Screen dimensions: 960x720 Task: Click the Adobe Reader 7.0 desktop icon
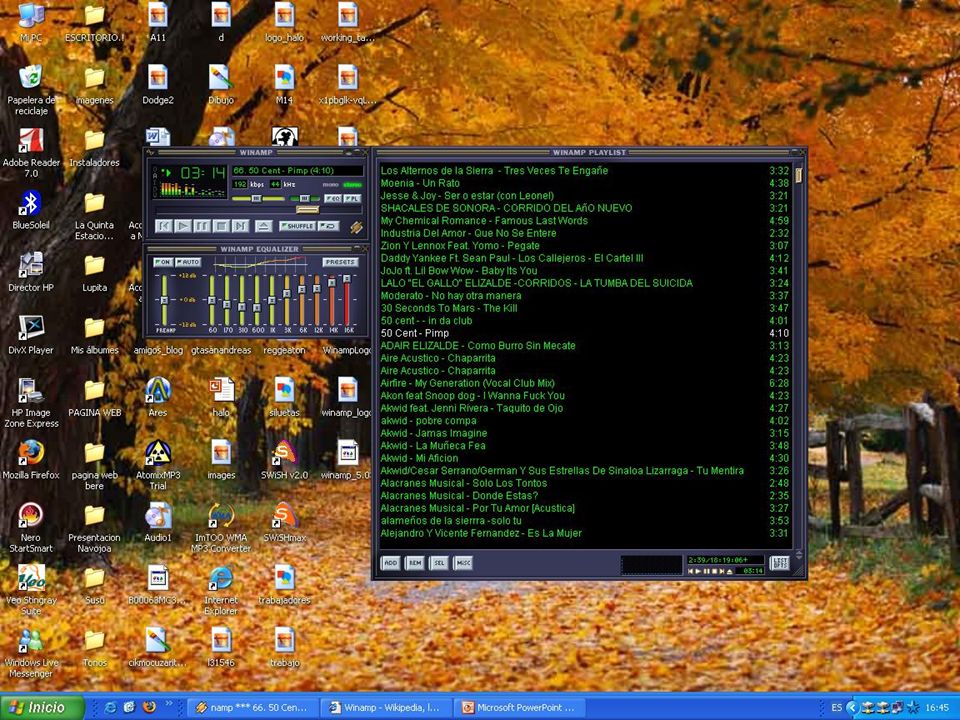(31, 152)
